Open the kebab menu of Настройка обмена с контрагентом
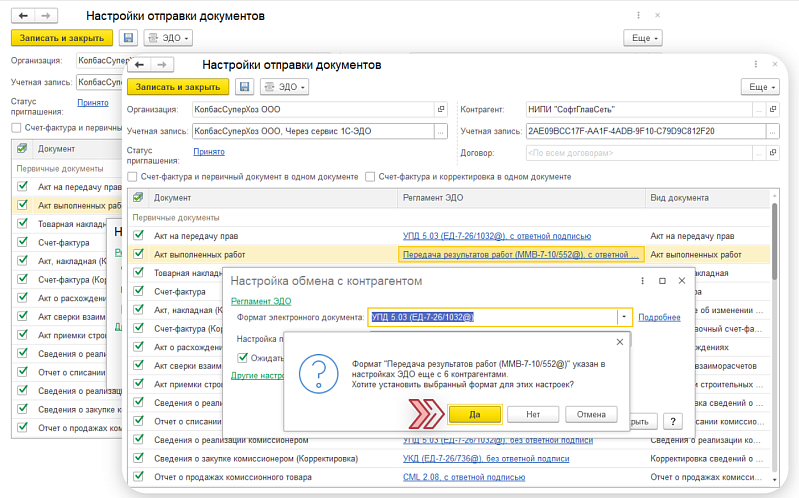The width and height of the screenshot is (799, 498). click(642, 281)
